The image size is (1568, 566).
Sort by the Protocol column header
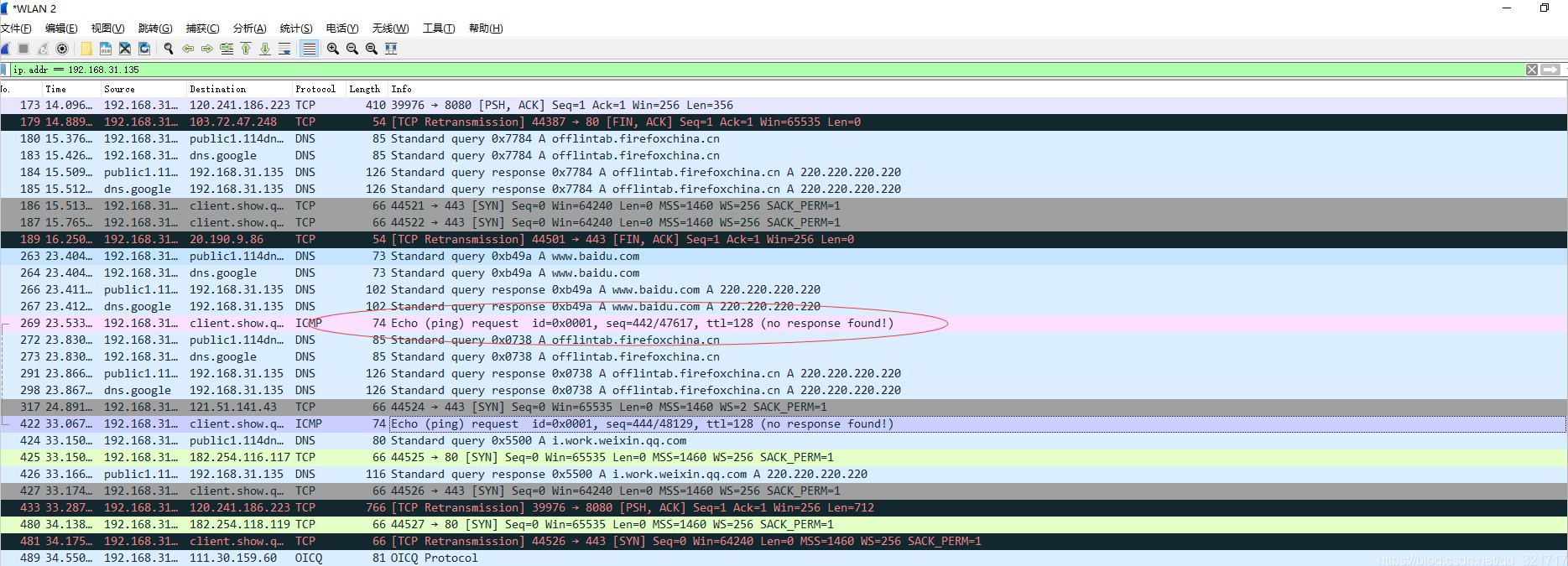pos(319,89)
